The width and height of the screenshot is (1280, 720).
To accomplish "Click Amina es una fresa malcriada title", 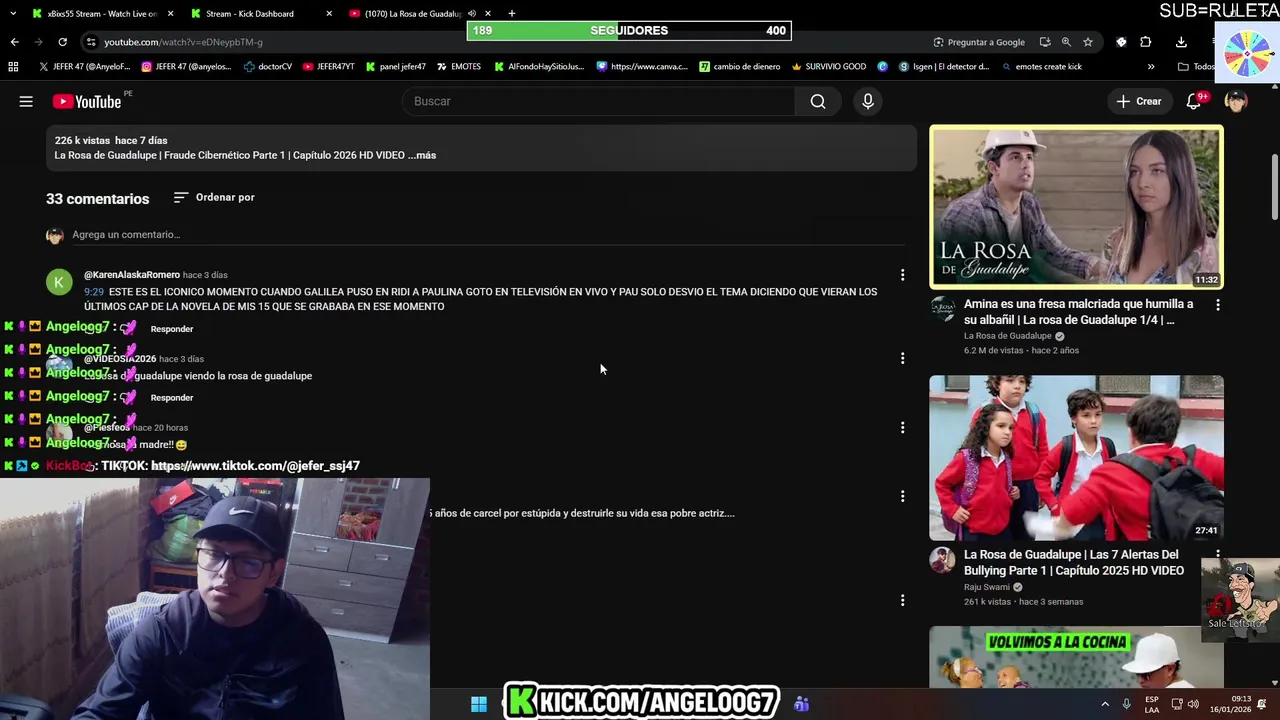I will 1078,312.
